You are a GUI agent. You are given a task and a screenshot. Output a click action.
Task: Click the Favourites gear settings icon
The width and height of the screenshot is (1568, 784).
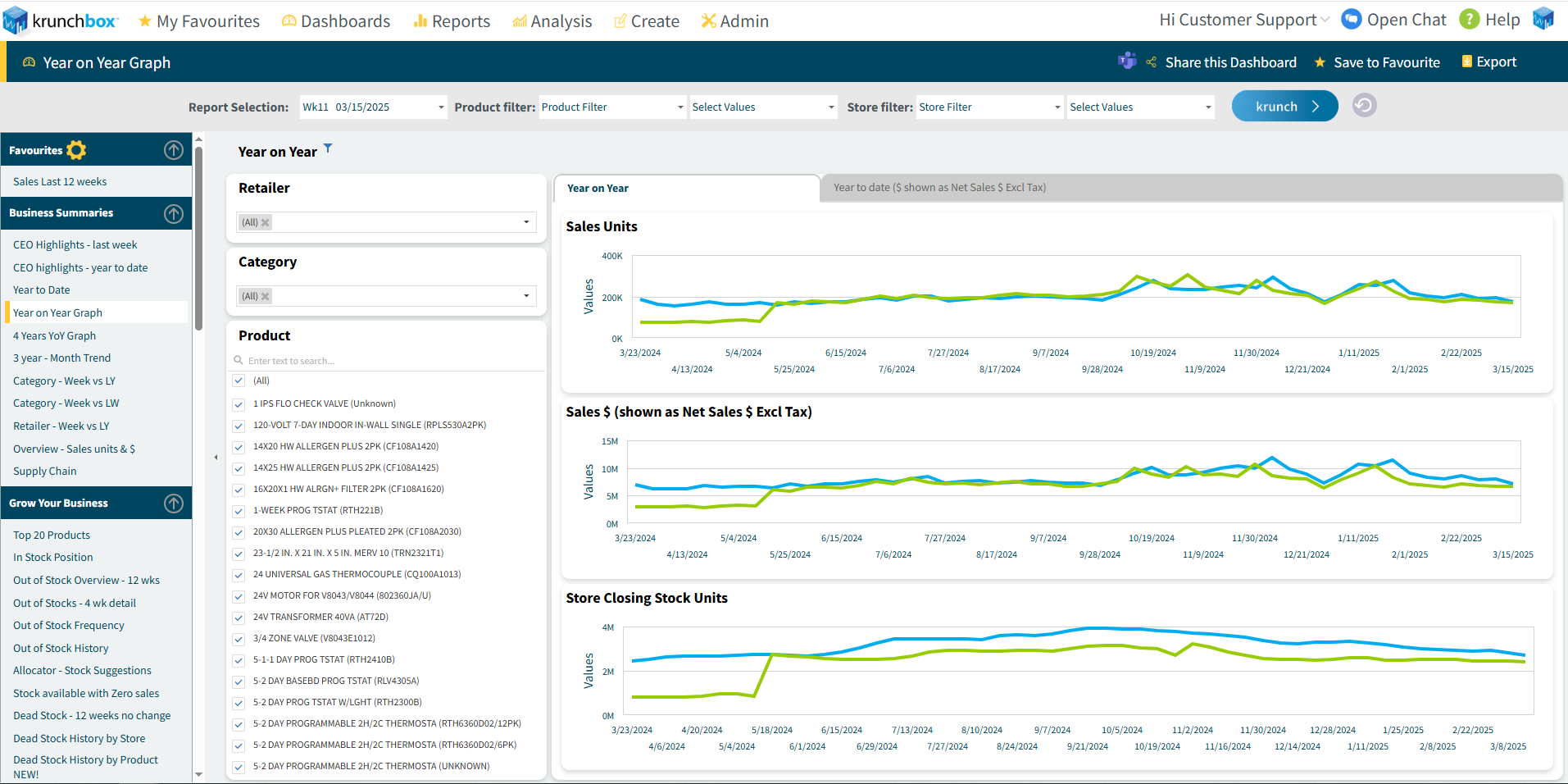76,150
